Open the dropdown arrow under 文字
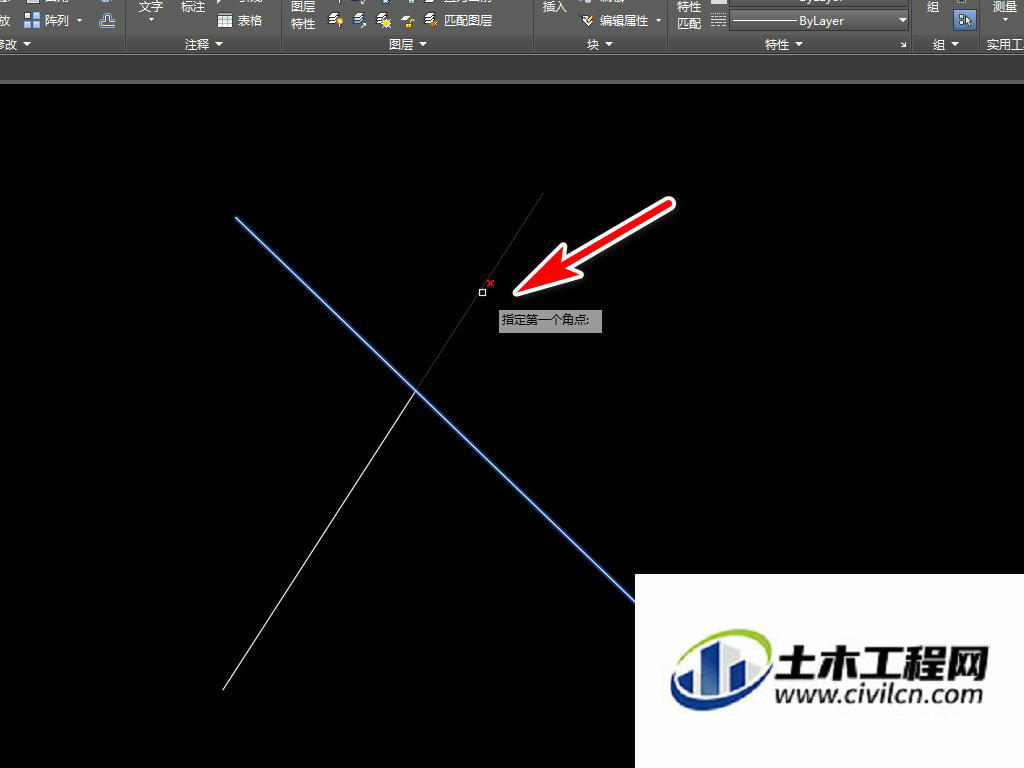Screen dimensions: 1024x768 tap(151, 20)
